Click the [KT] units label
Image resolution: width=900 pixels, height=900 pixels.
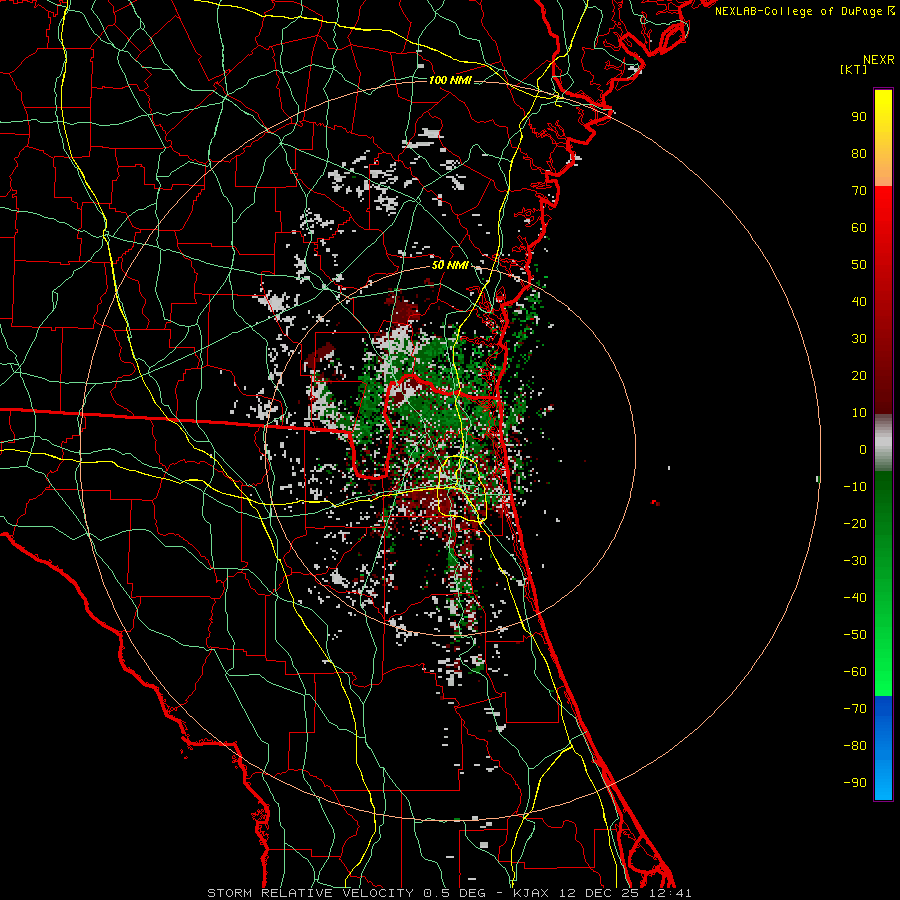(854, 69)
